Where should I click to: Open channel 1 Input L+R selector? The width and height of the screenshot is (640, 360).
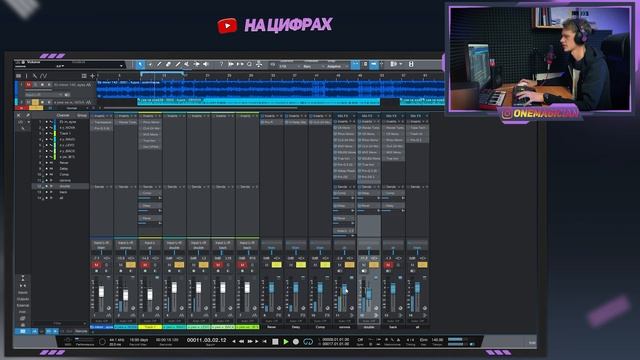(101, 243)
